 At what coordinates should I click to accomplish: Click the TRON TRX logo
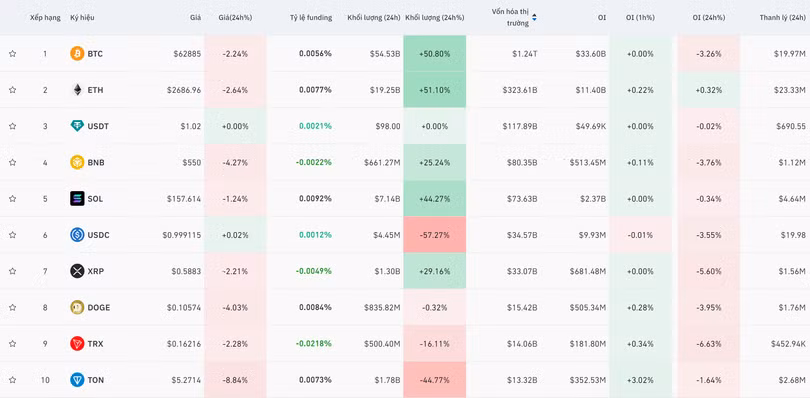[x=77, y=344]
